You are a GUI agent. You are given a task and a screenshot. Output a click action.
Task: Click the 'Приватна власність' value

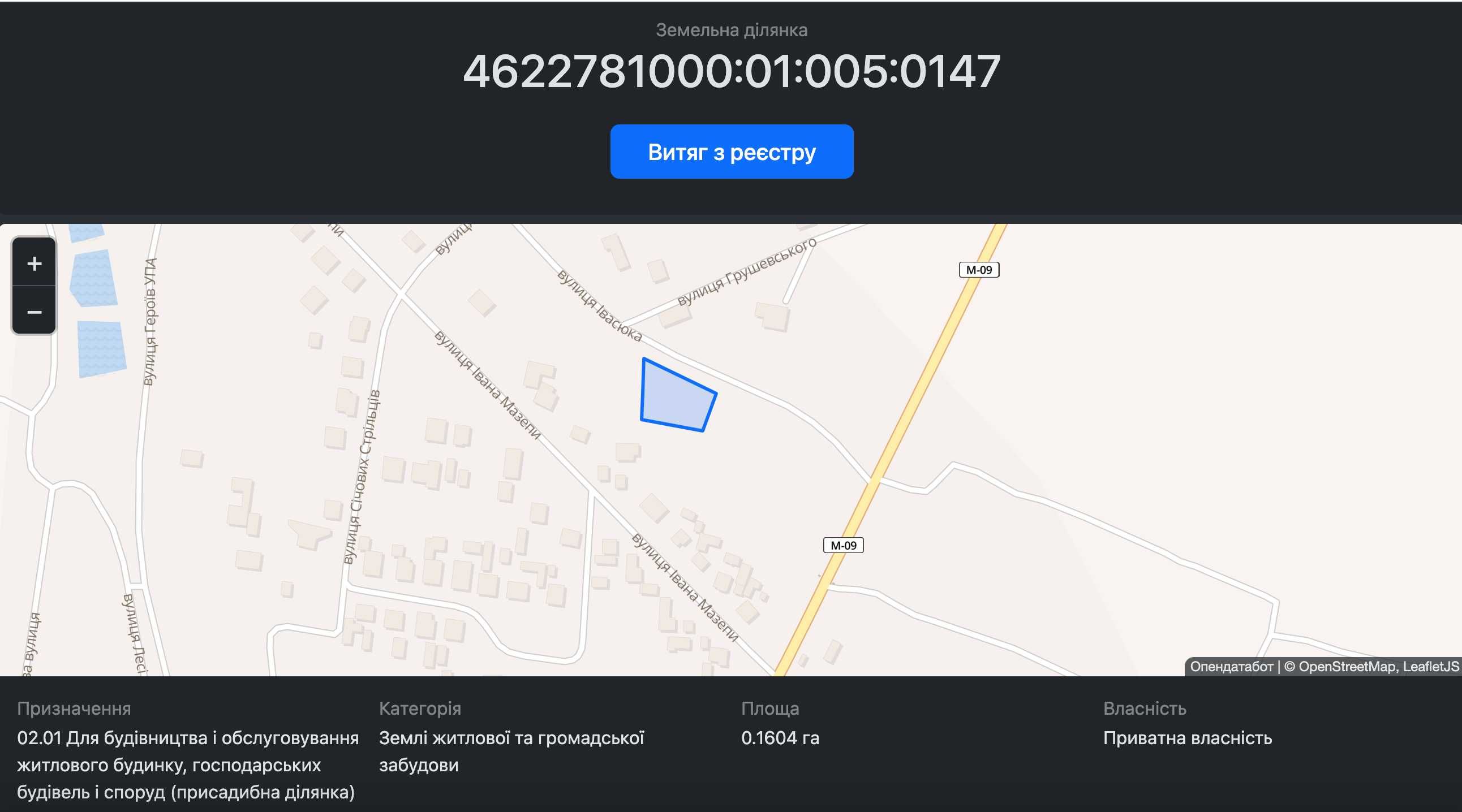[x=1188, y=738]
